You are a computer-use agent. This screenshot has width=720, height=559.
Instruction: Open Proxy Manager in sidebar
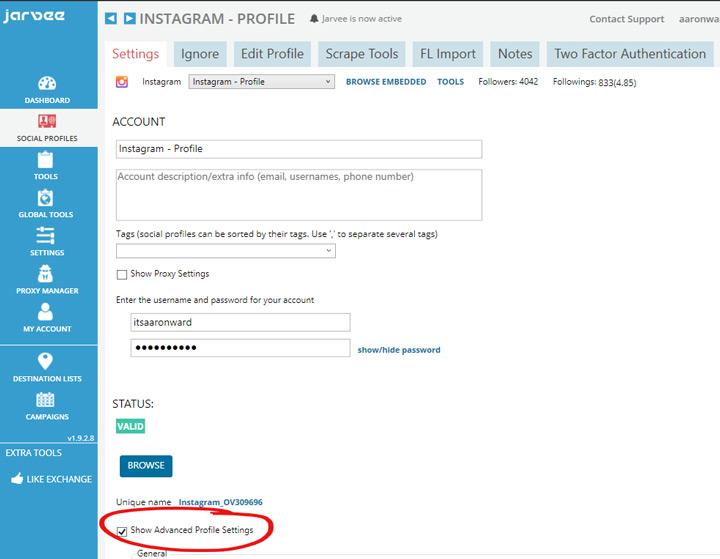click(x=47, y=280)
